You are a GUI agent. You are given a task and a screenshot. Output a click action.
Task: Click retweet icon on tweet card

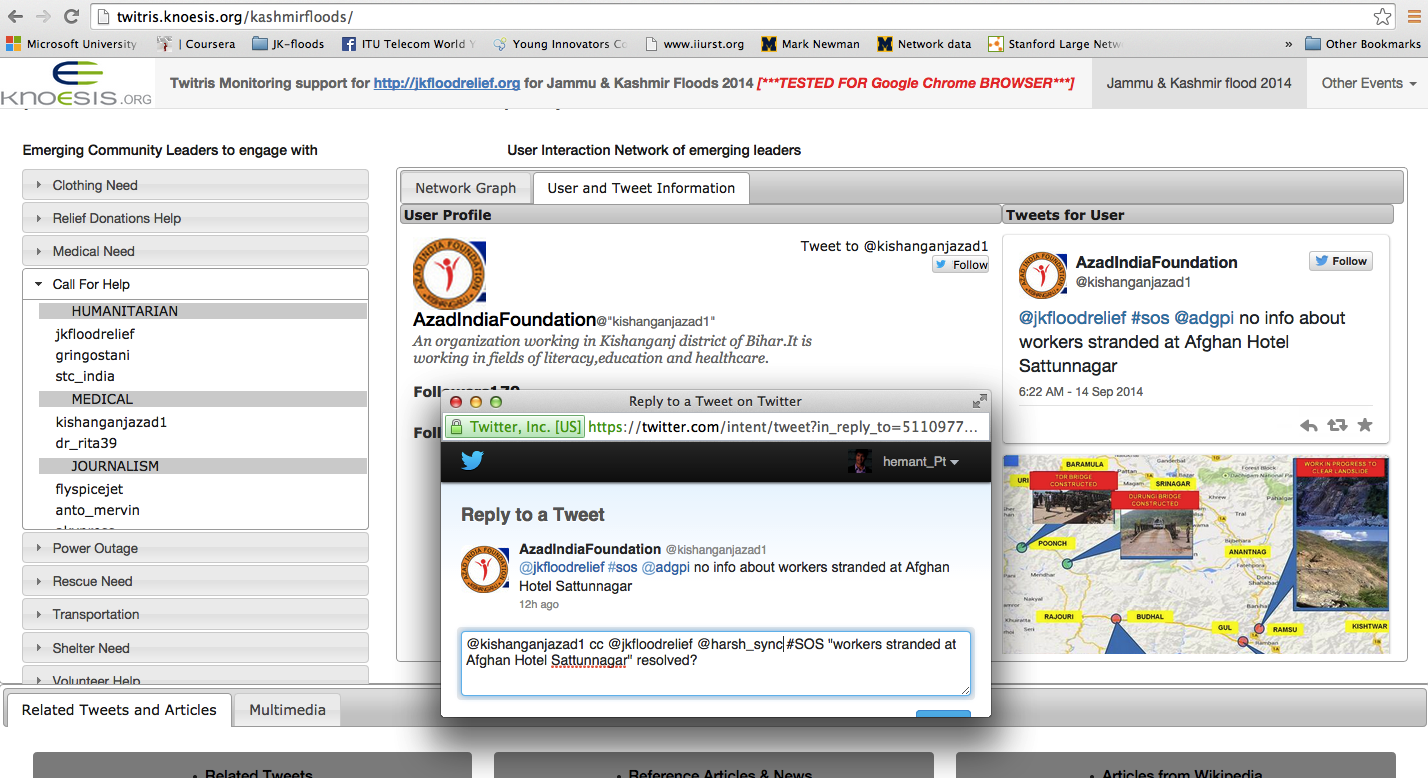(1336, 425)
